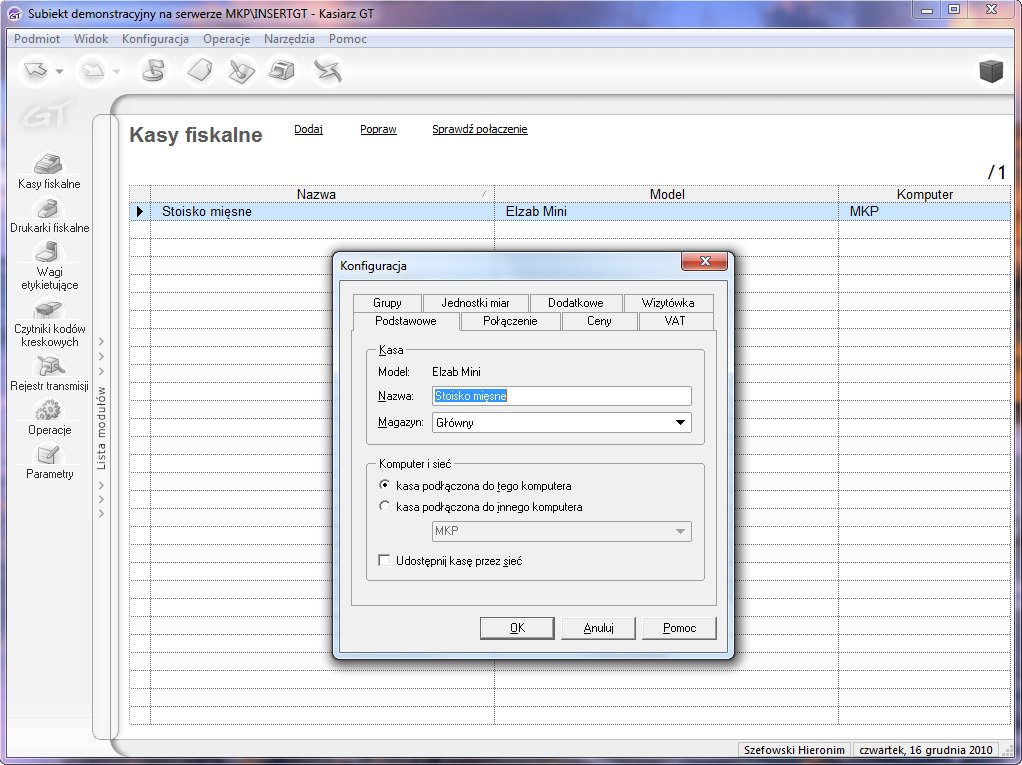This screenshot has width=1022, height=765.
Task: Open Czytniki kodów kreskowych module
Action: point(49,310)
